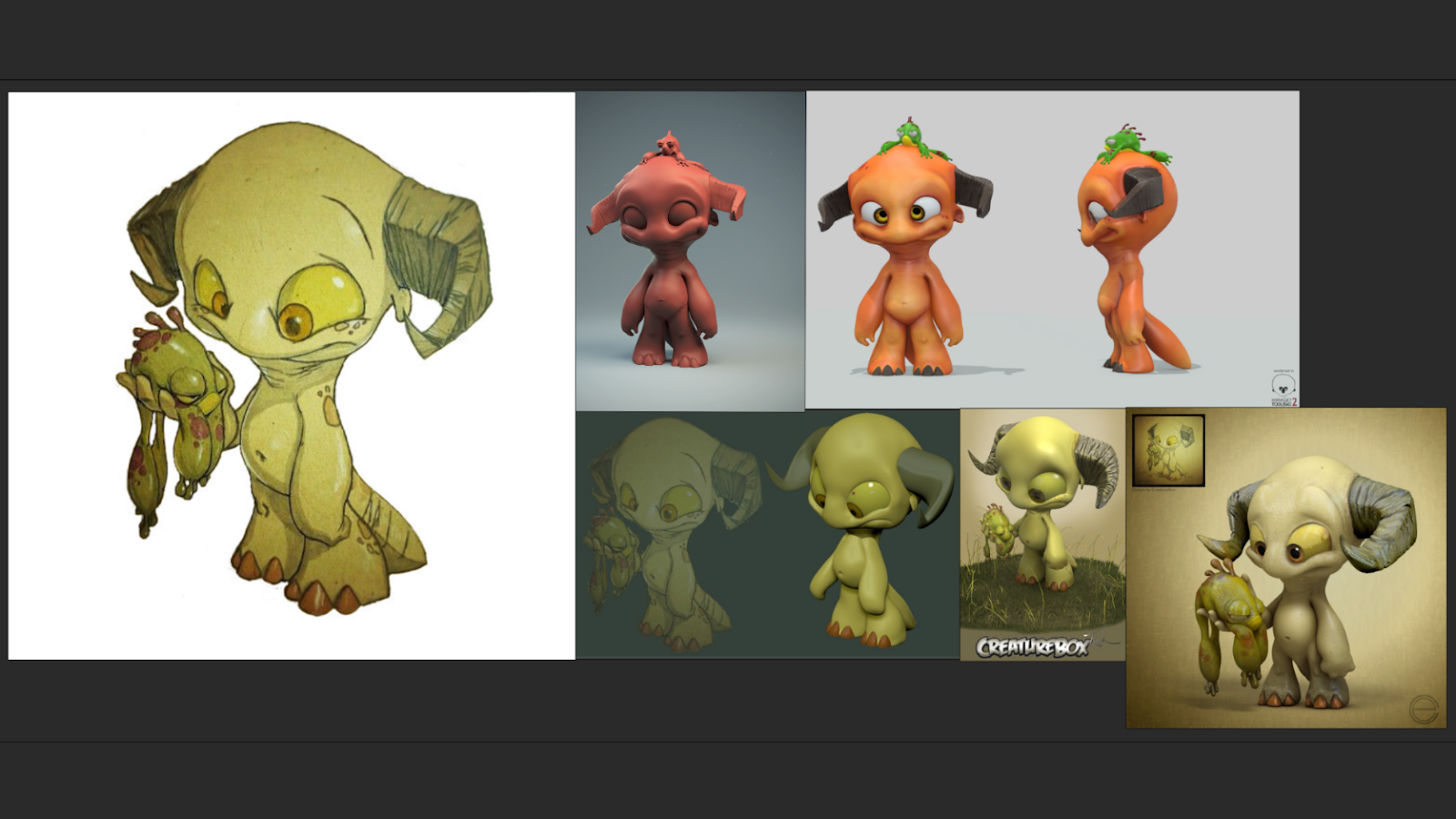Screen dimensions: 1456x819
Task: Click the orange creature turnaround render image
Action: click(1052, 250)
